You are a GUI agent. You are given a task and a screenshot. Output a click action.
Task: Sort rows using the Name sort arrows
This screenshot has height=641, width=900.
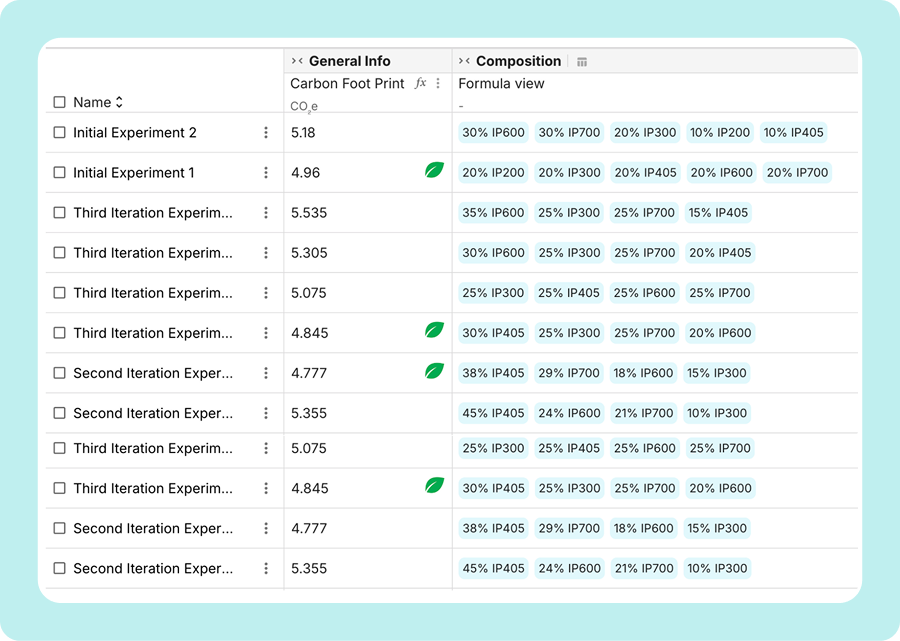pos(119,102)
